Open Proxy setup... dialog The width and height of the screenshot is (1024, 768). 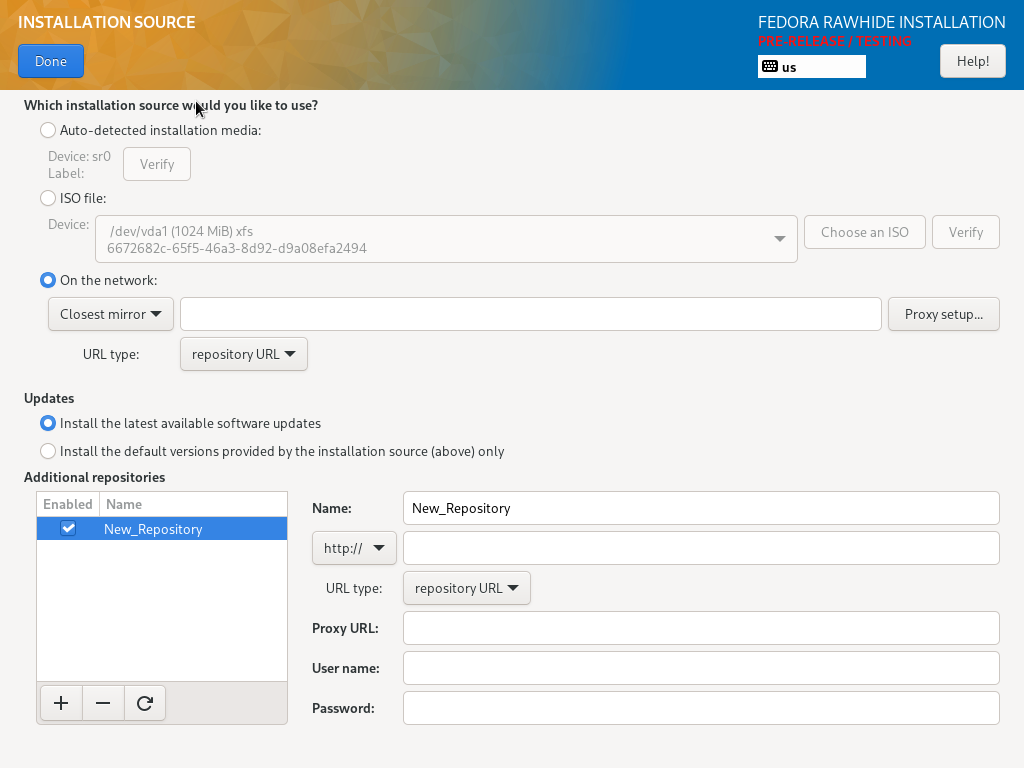tap(944, 314)
